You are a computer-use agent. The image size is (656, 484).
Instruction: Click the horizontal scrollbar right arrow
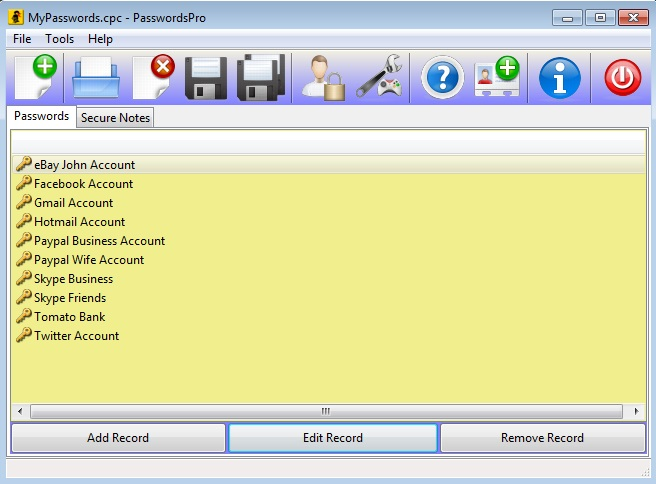[637, 411]
